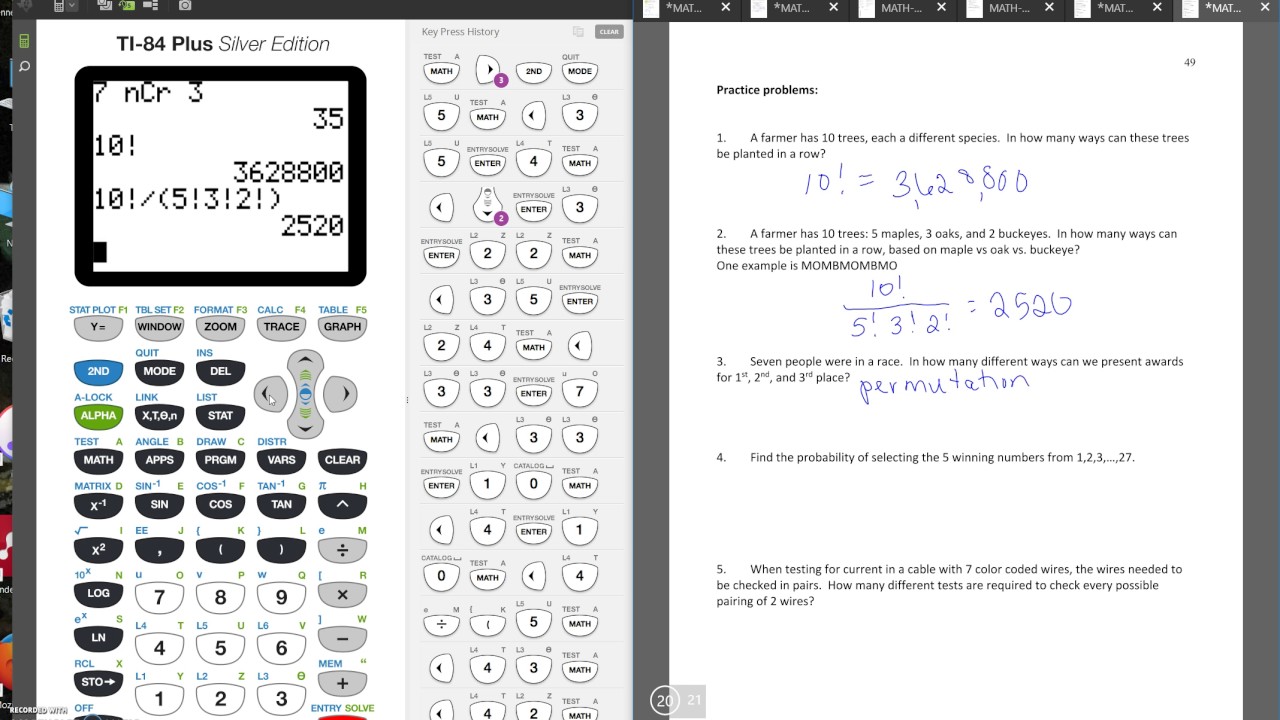Viewport: 1280px width, 720px height.
Task: Open the calculator model dropdown arrow
Action: click(72, 6)
